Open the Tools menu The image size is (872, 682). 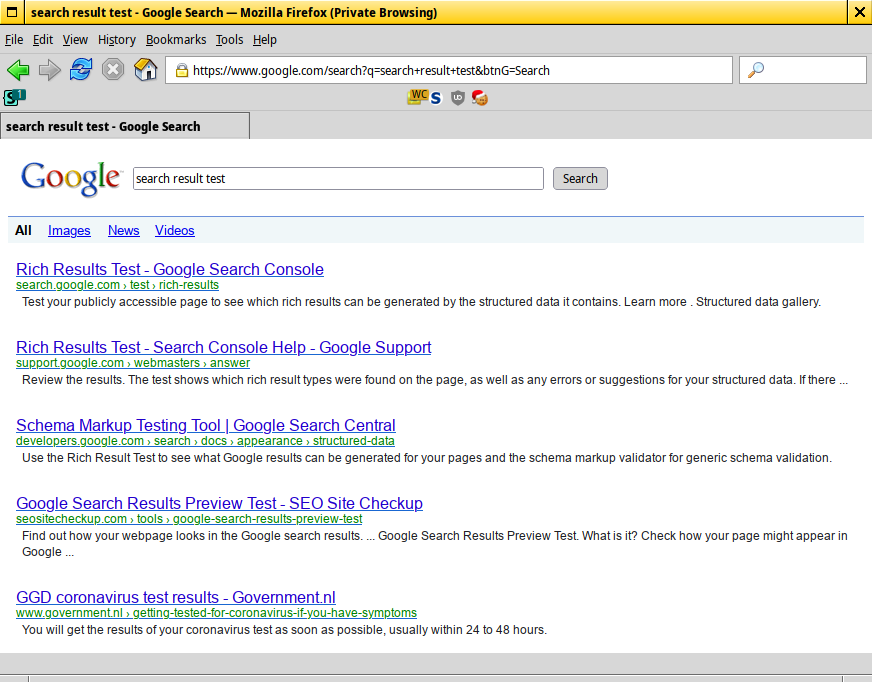tap(229, 39)
